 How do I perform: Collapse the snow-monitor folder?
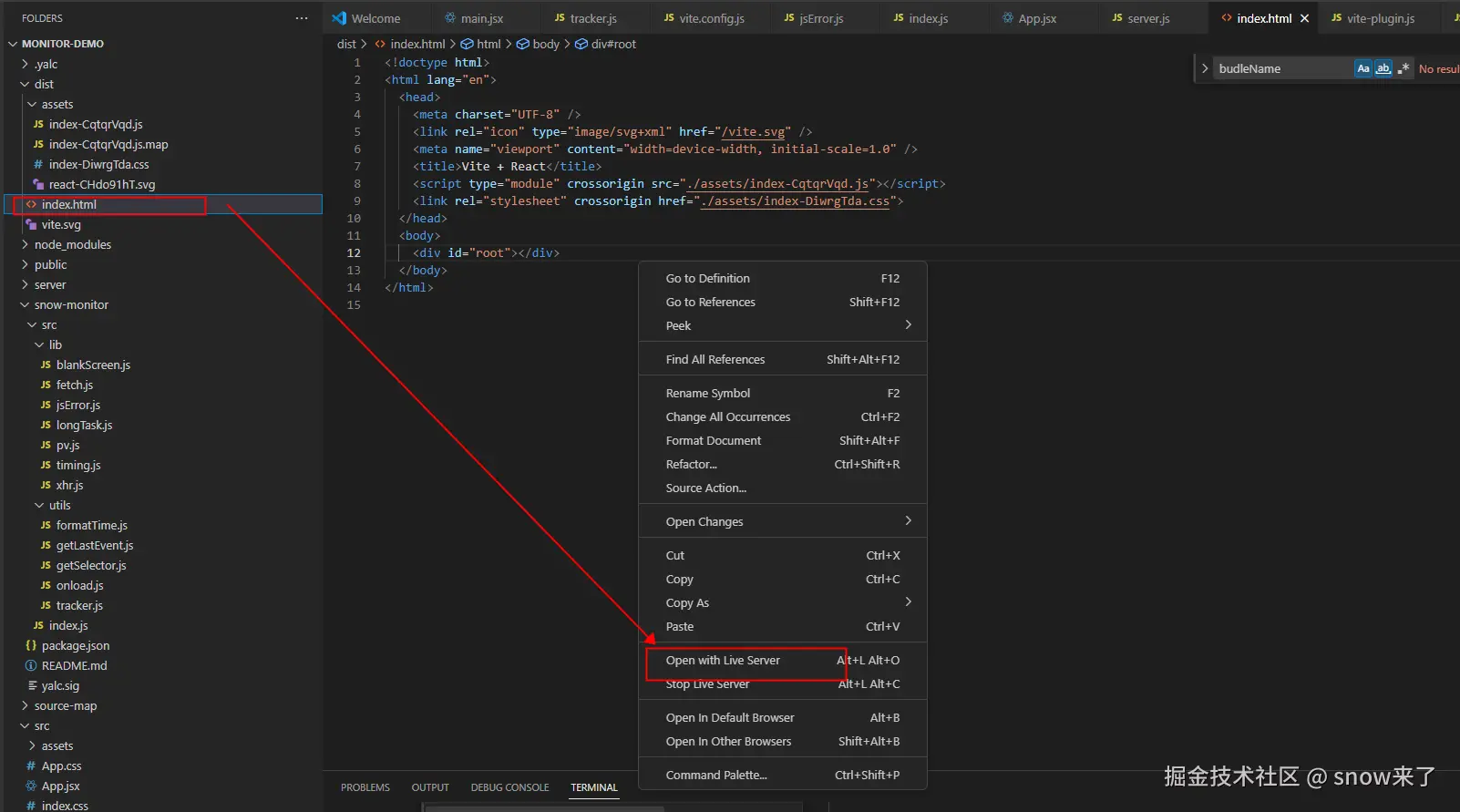[x=25, y=304]
